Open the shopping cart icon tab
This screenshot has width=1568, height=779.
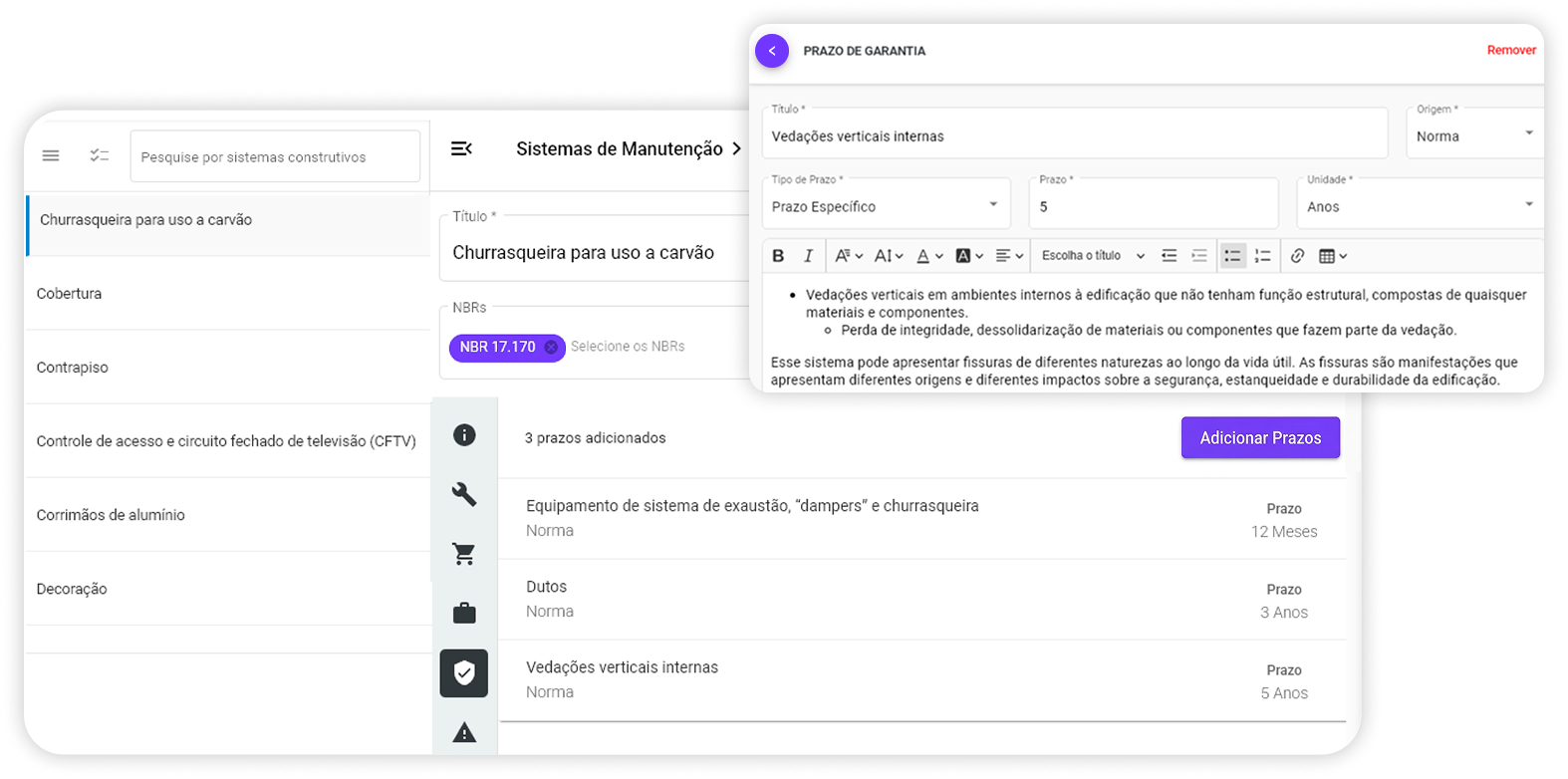[464, 554]
